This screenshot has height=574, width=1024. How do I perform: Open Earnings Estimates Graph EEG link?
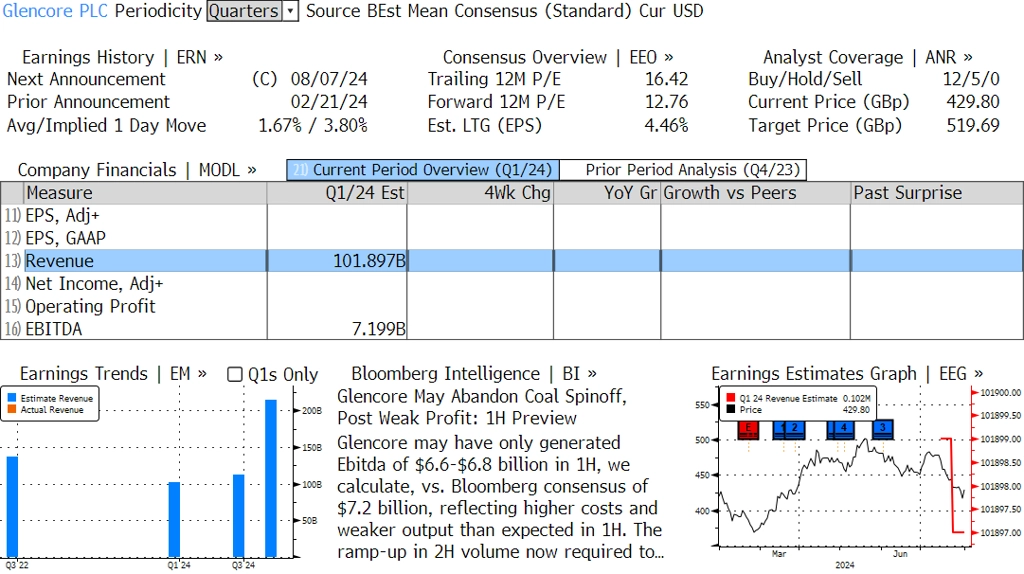pyautogui.click(x=846, y=374)
